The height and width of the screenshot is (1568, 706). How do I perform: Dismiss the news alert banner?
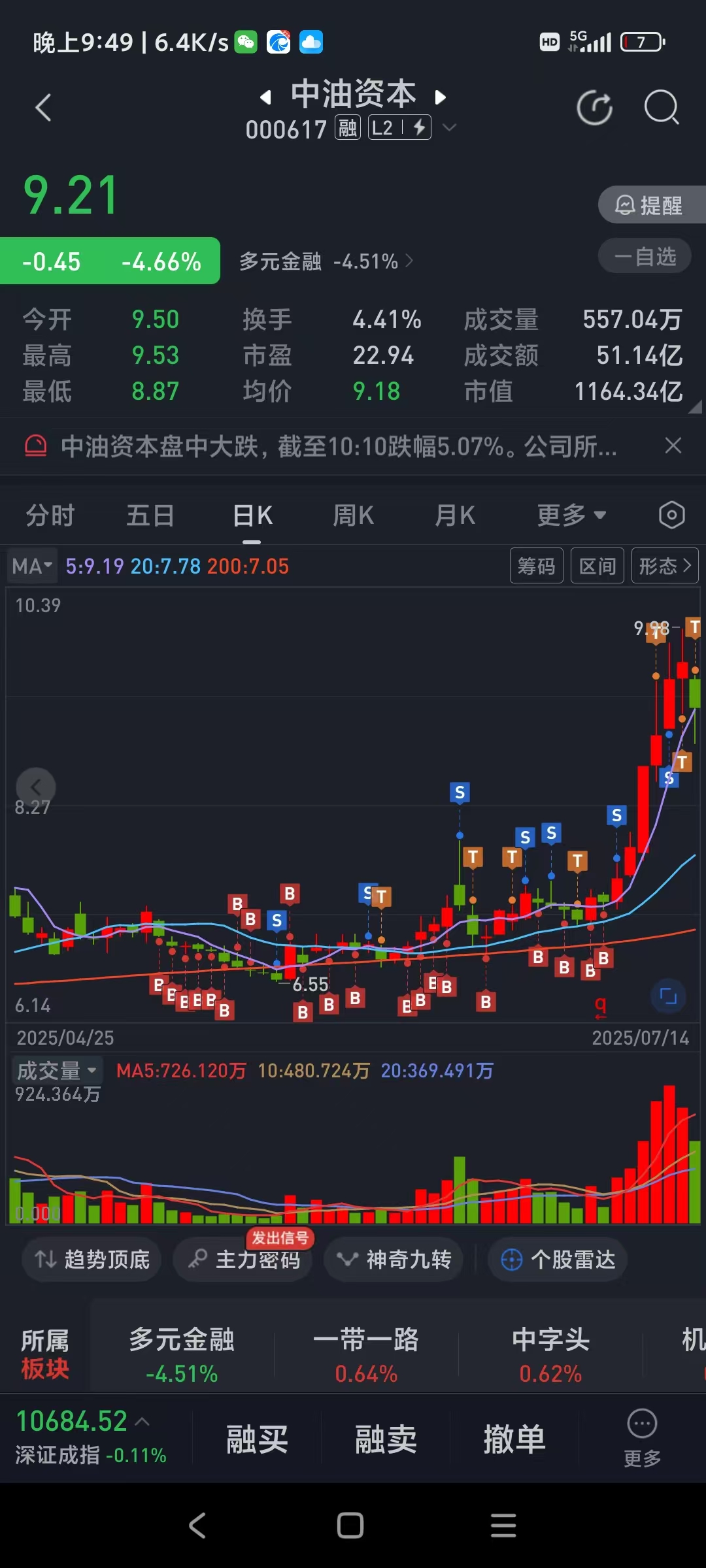673,446
